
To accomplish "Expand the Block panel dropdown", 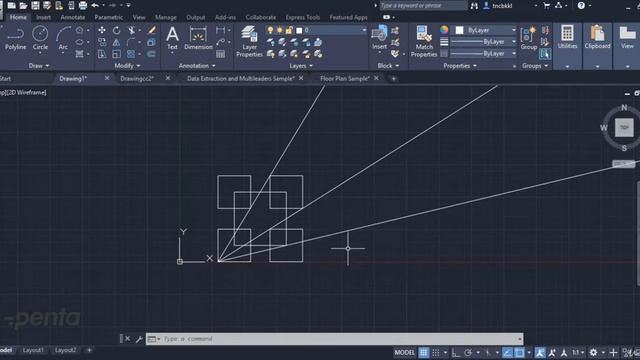I will 388,66.
